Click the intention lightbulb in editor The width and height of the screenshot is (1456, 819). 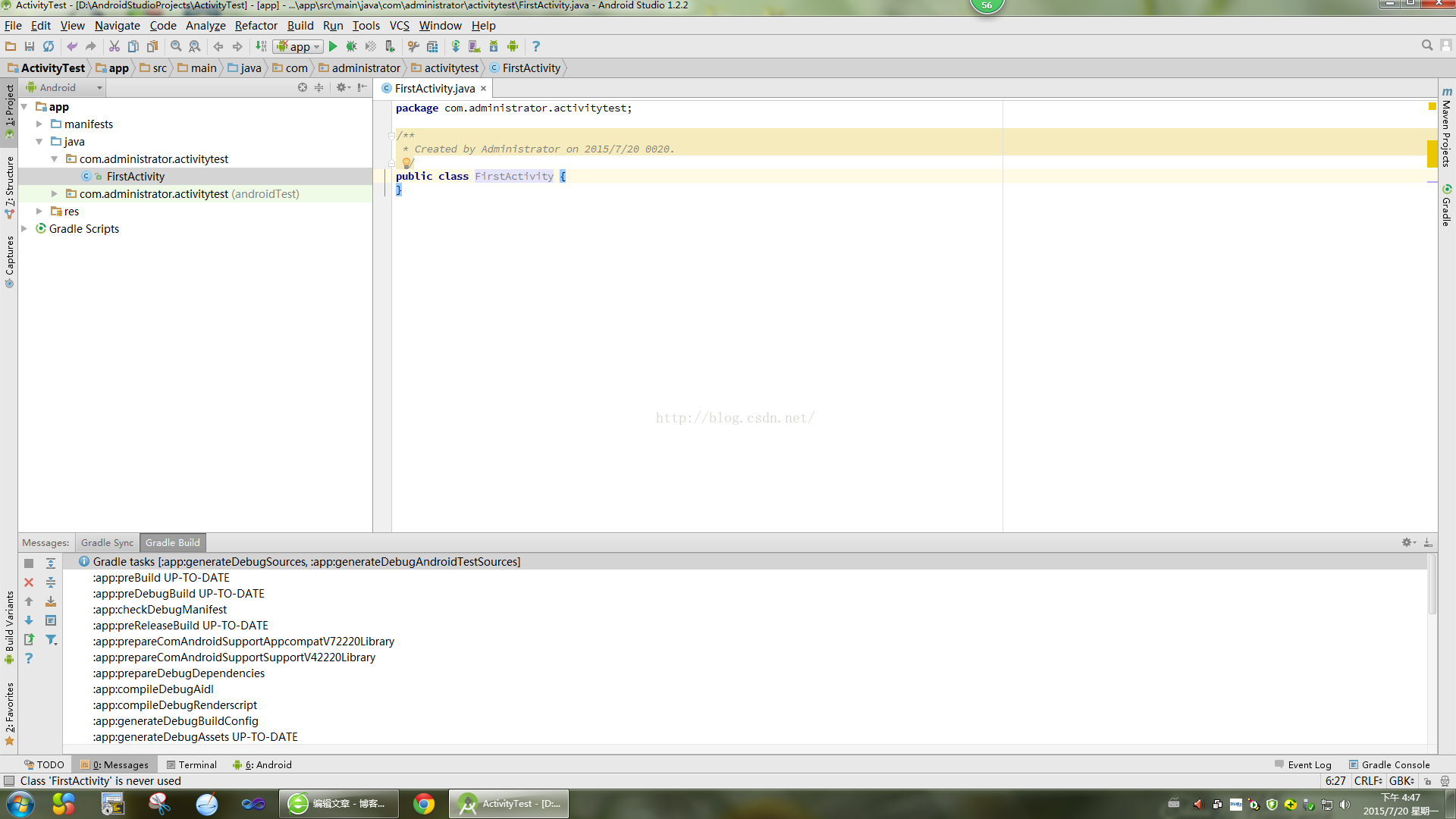click(x=406, y=162)
